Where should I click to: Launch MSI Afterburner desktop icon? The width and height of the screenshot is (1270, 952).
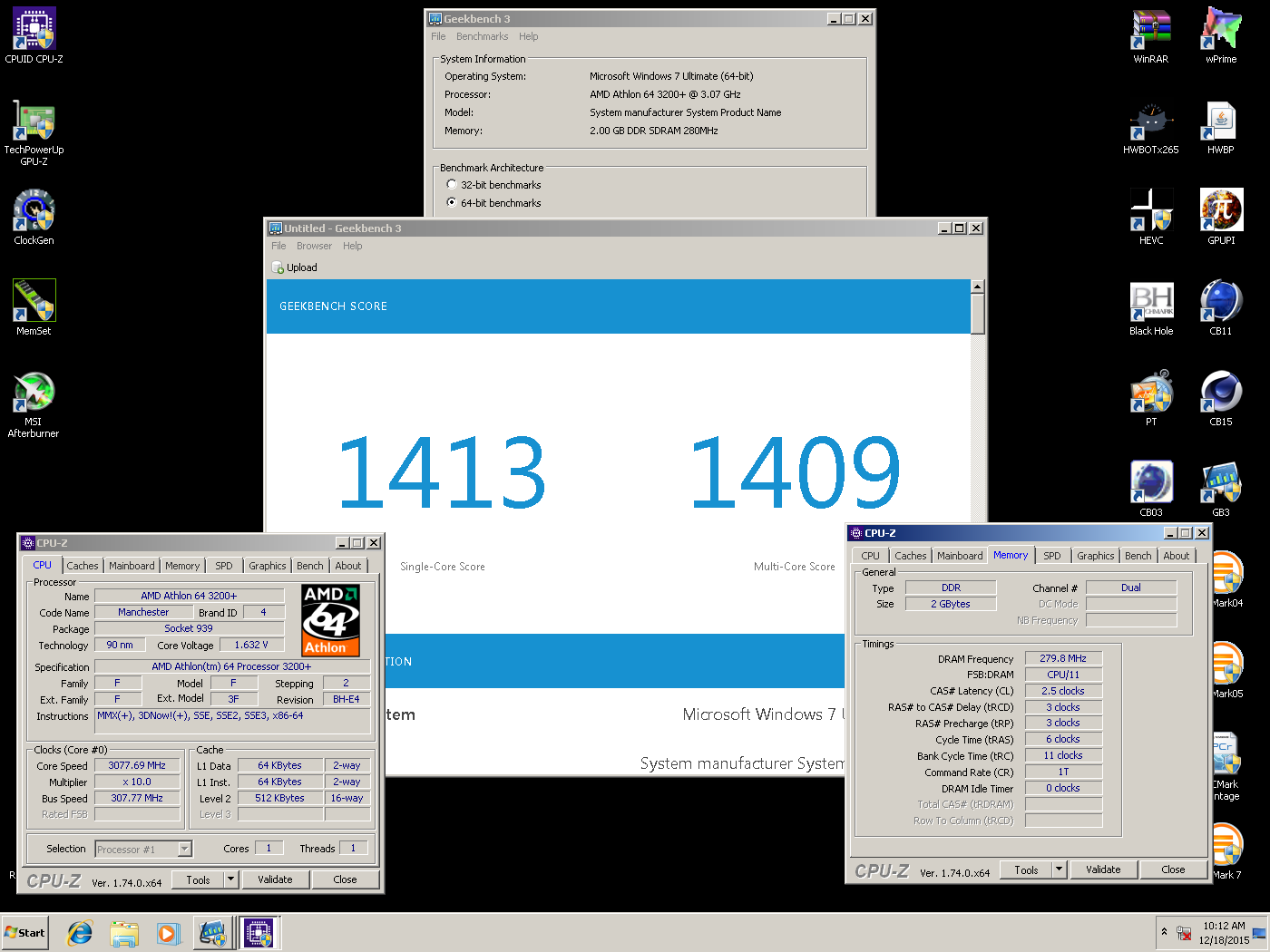[34, 404]
